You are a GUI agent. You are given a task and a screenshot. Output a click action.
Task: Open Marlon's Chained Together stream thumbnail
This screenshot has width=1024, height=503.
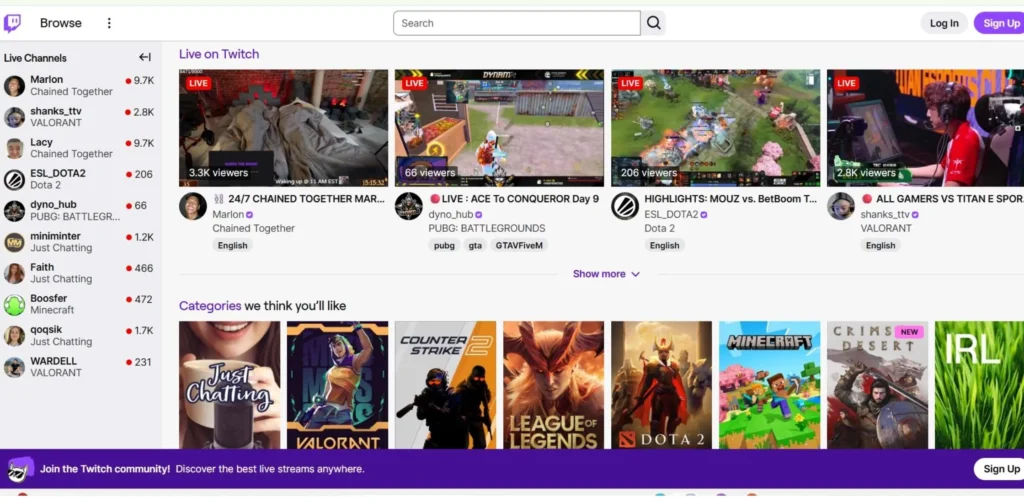coord(283,128)
